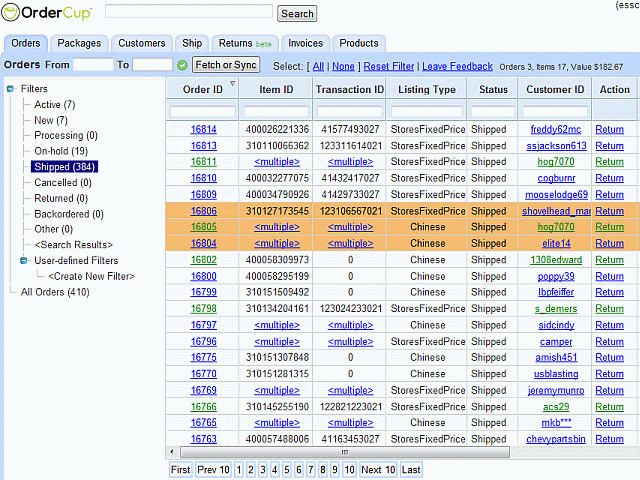
Task: Click the Search button
Action: pos(297,14)
